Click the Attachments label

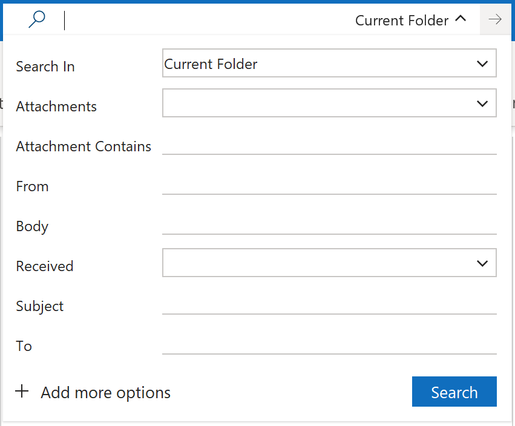click(x=56, y=106)
